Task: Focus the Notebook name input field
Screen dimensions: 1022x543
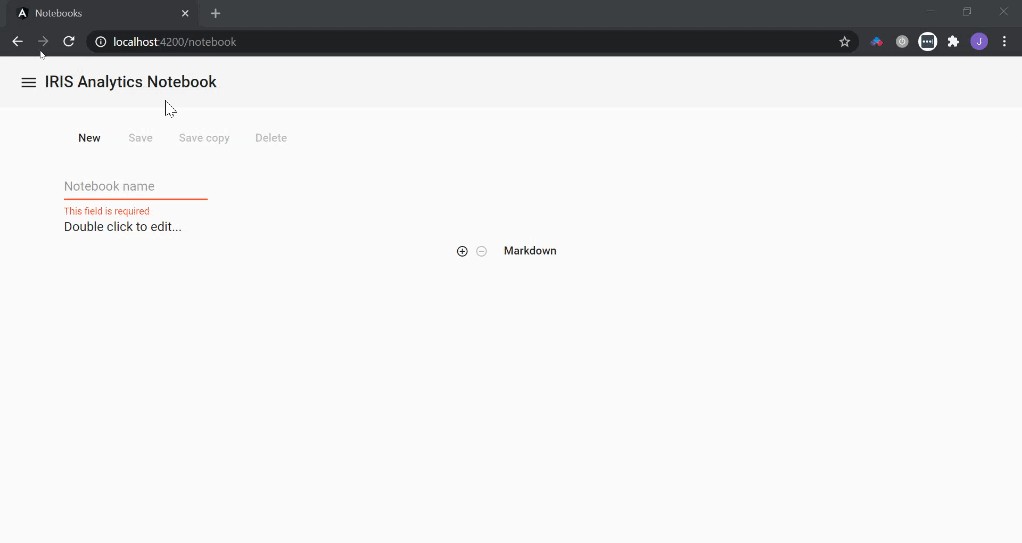Action: pyautogui.click(x=135, y=187)
